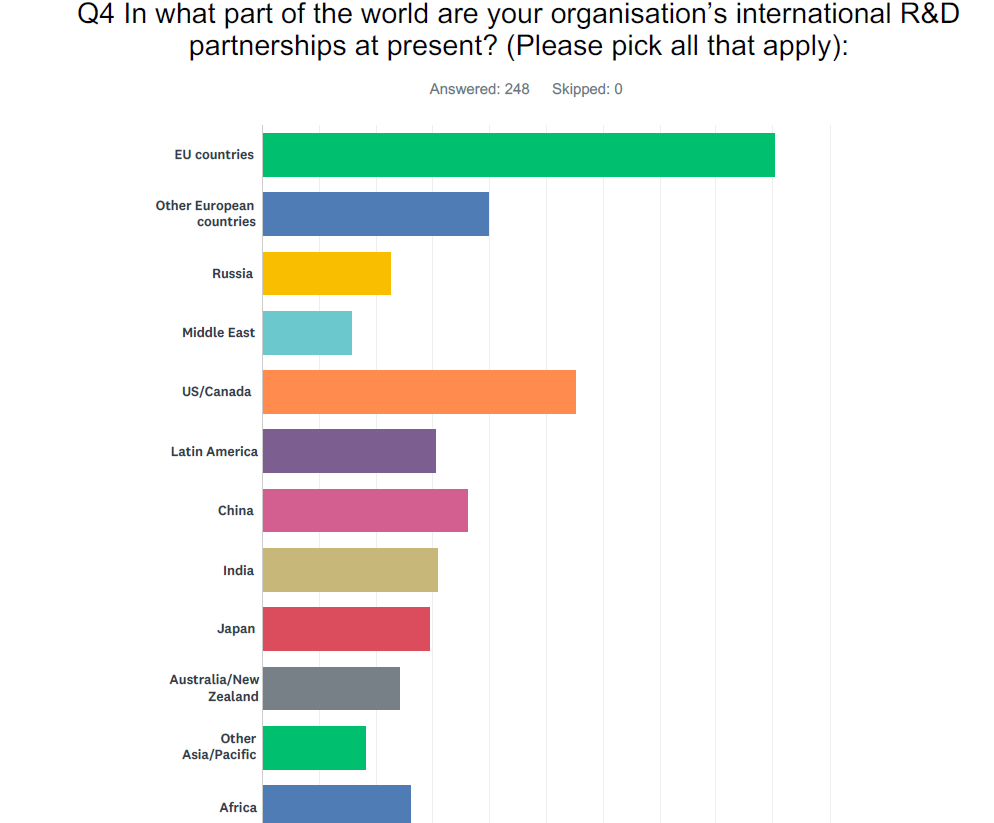
Task: Click the yellow Russia bar
Action: tap(327, 273)
